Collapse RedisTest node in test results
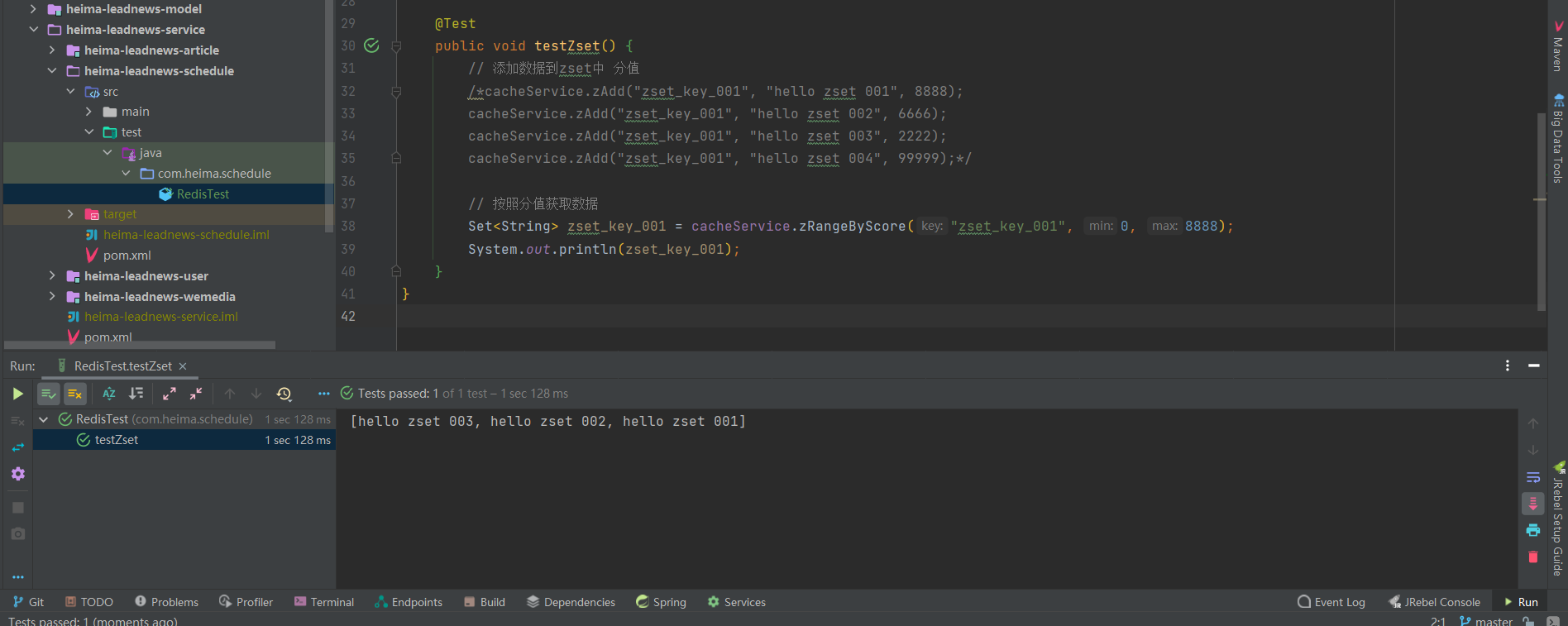 click(44, 419)
